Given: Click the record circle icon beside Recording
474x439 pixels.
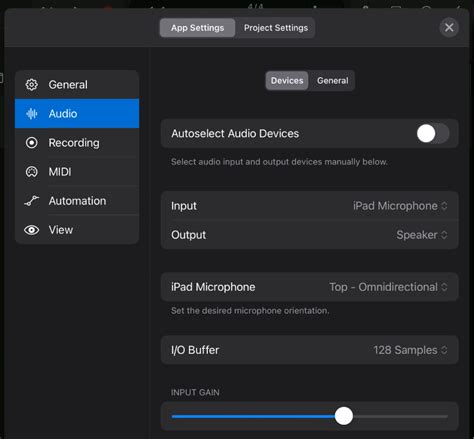Looking at the screenshot, I should [x=32, y=143].
